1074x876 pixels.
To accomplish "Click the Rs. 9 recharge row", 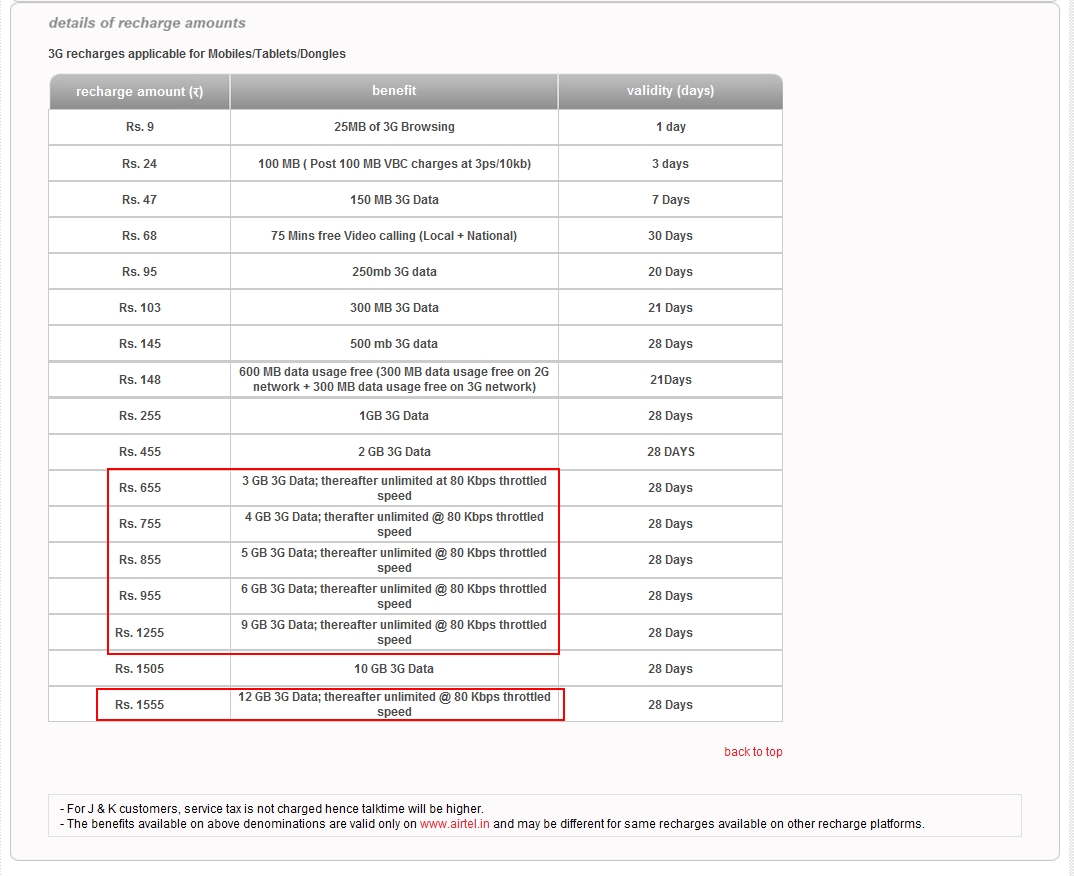I will 139,127.
